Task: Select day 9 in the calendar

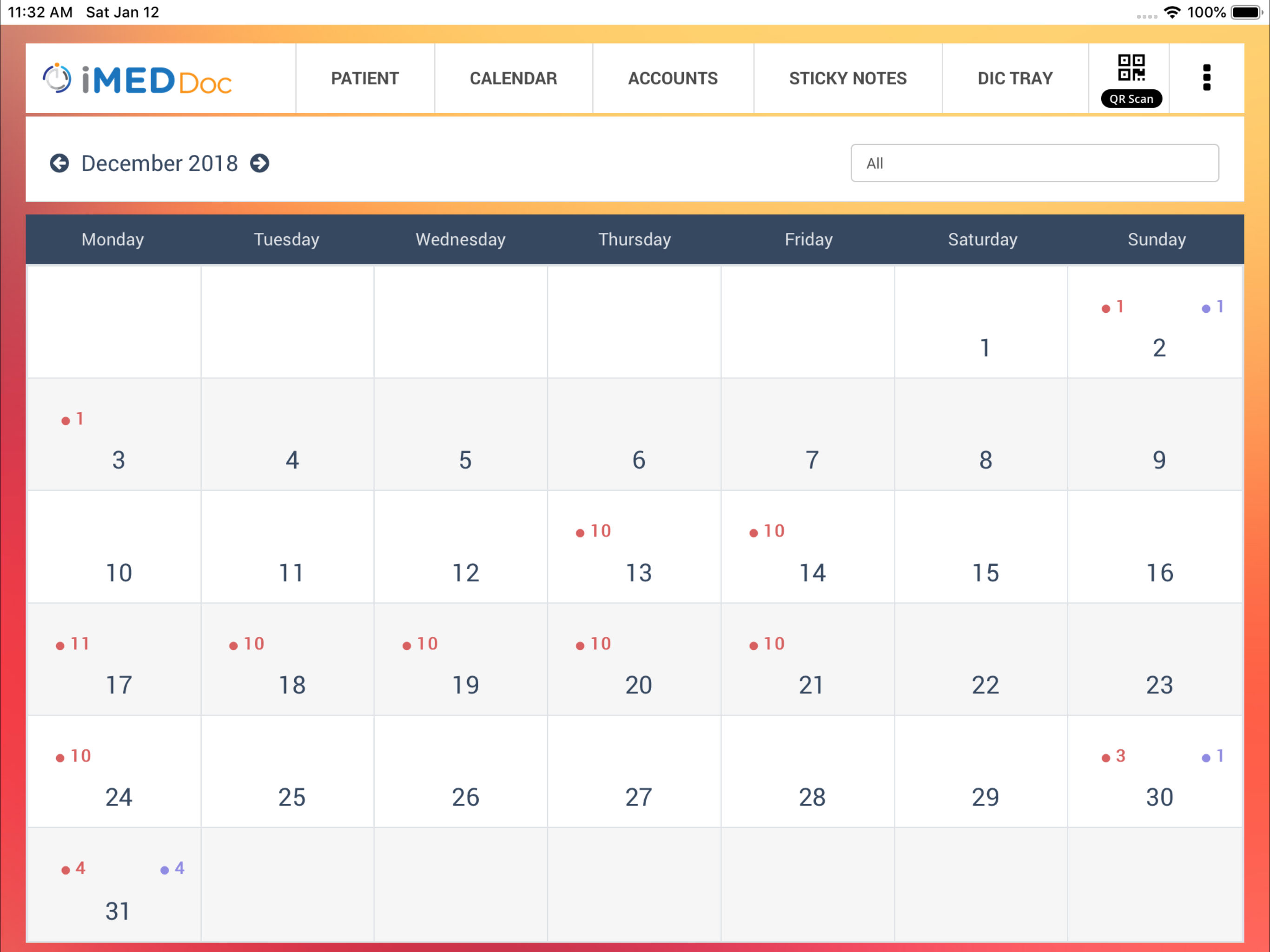Action: pos(1155,434)
